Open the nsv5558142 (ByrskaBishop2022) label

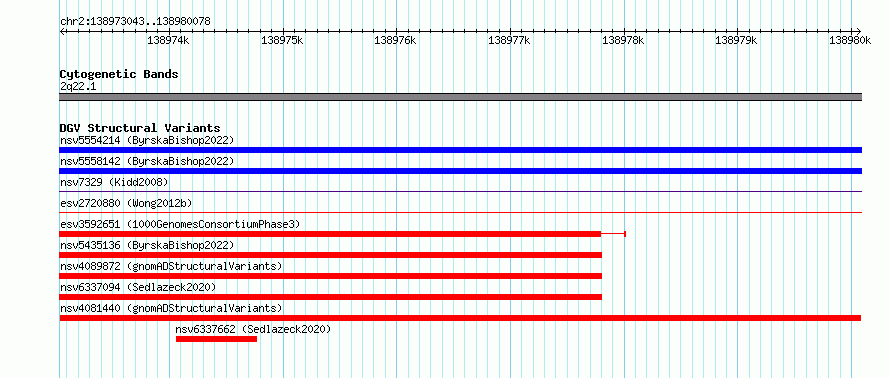pyautogui.click(x=147, y=161)
